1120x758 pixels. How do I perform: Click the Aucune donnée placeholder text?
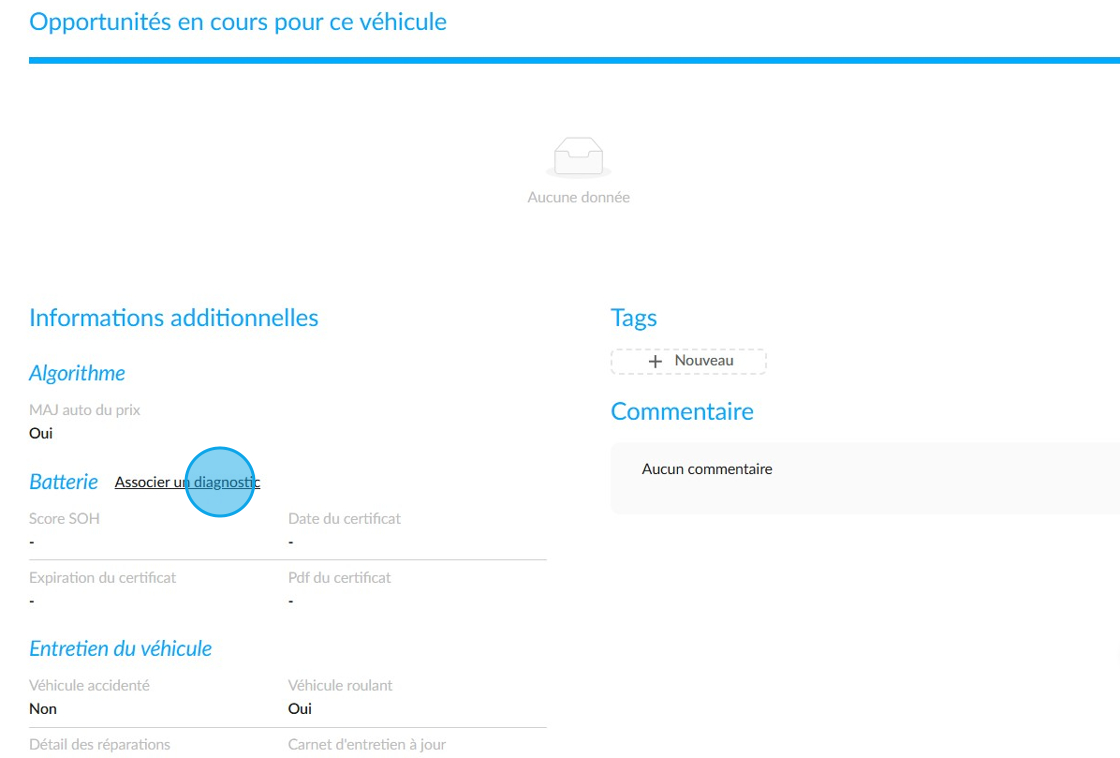579,197
